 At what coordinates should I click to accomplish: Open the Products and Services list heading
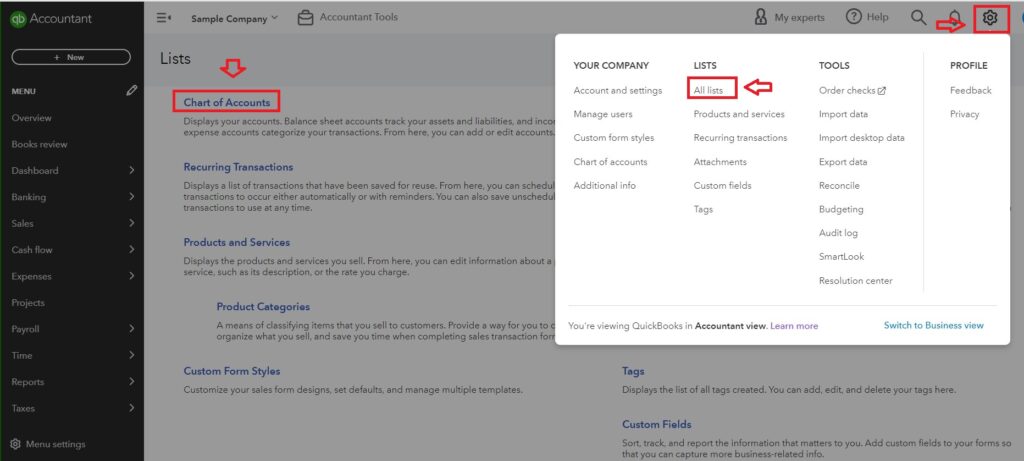pos(236,242)
